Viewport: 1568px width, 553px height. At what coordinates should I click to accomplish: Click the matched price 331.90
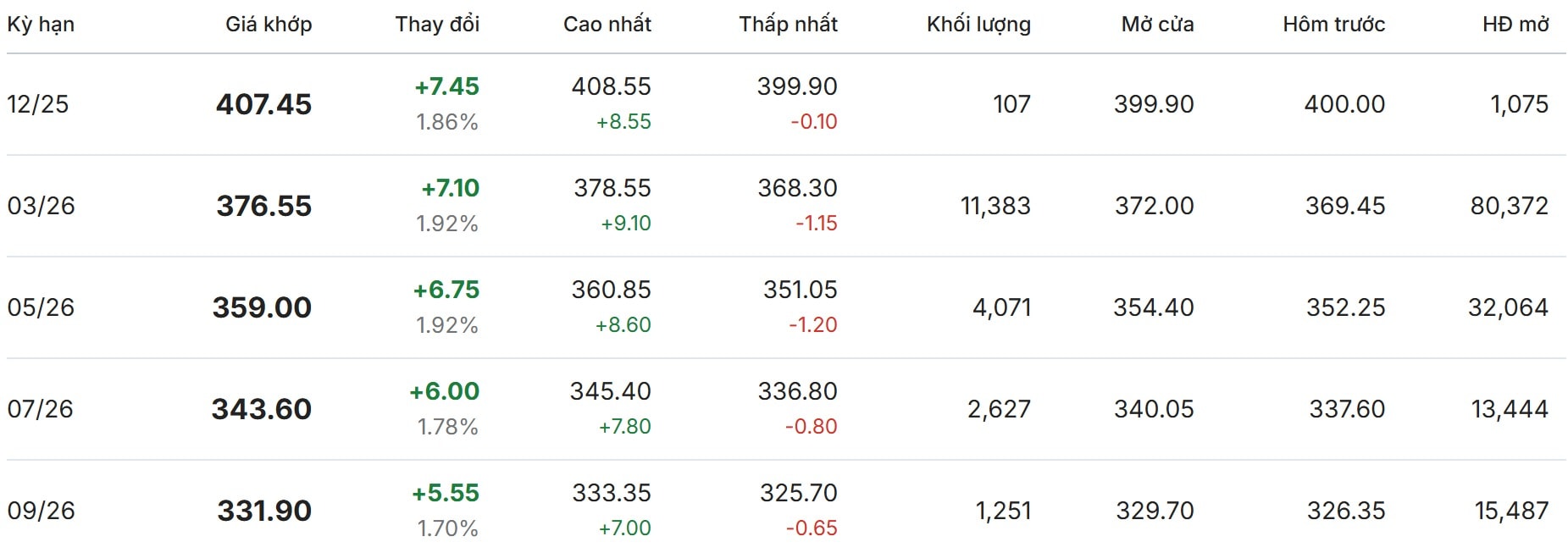click(x=264, y=511)
